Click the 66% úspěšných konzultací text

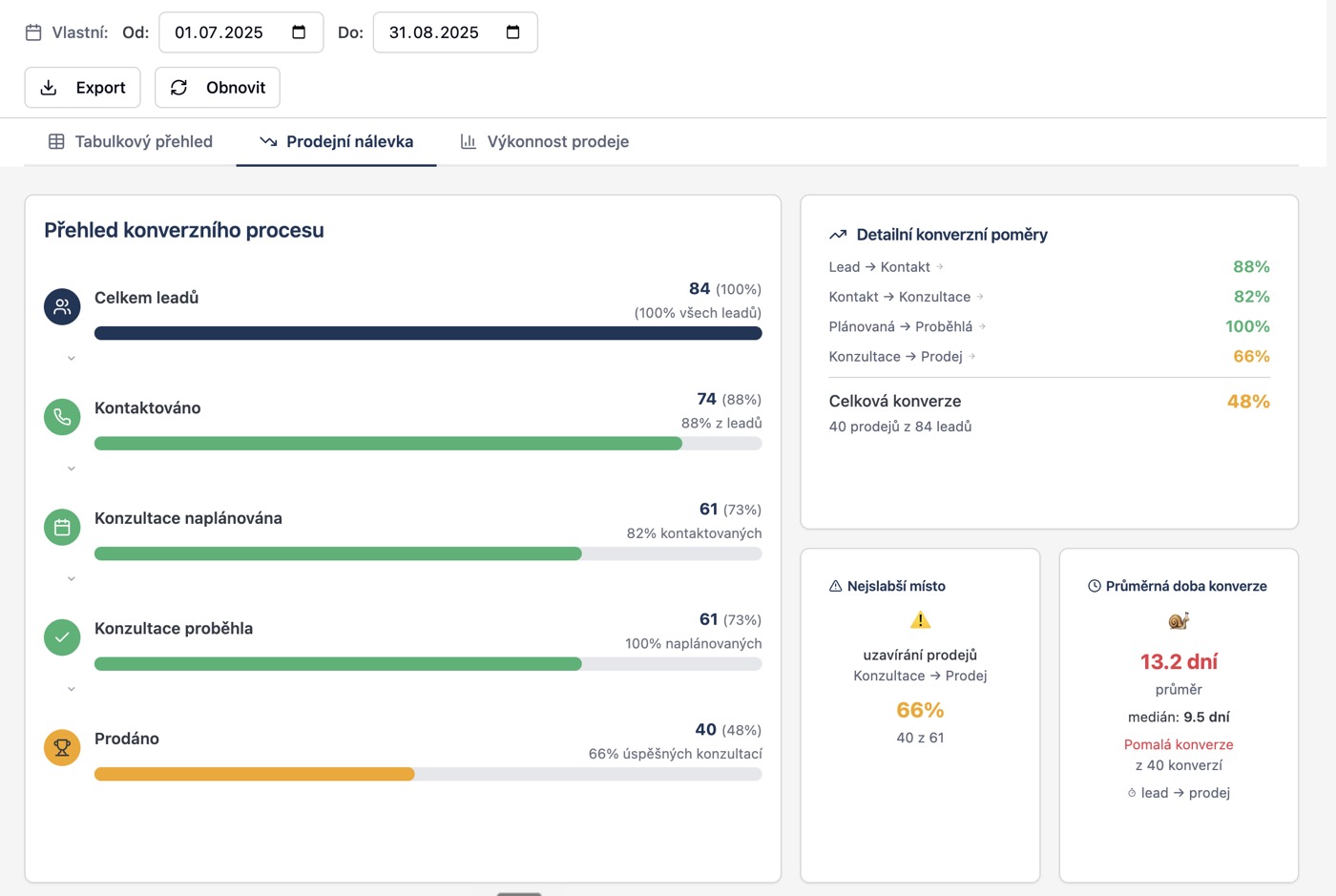(675, 754)
